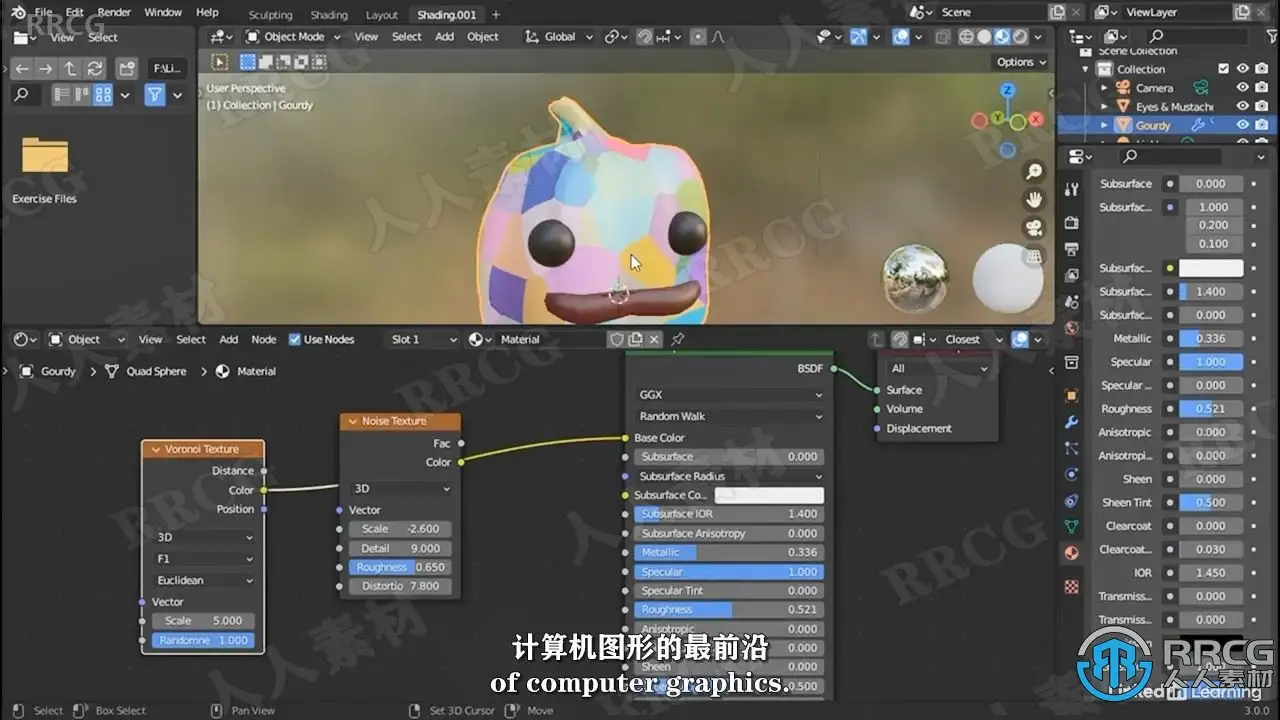The image size is (1280, 720).
Task: Hide Eyes & Mustache via eye icon
Action: [1243, 106]
